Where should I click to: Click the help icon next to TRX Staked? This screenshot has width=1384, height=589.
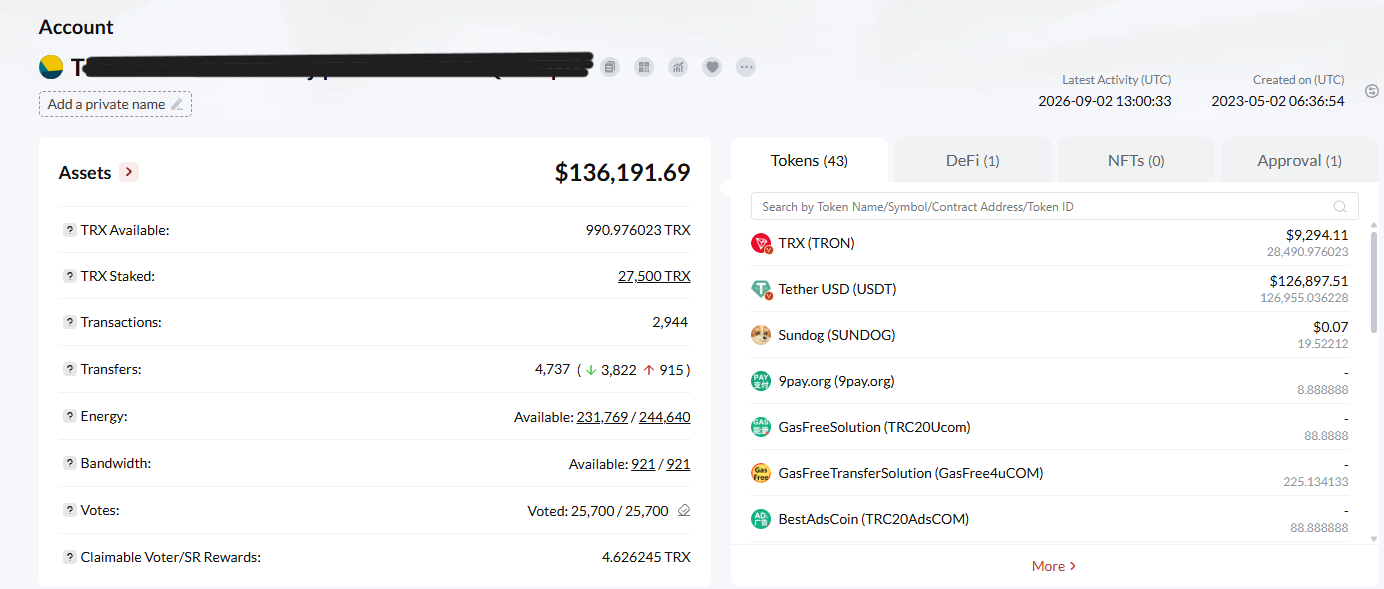click(x=69, y=276)
